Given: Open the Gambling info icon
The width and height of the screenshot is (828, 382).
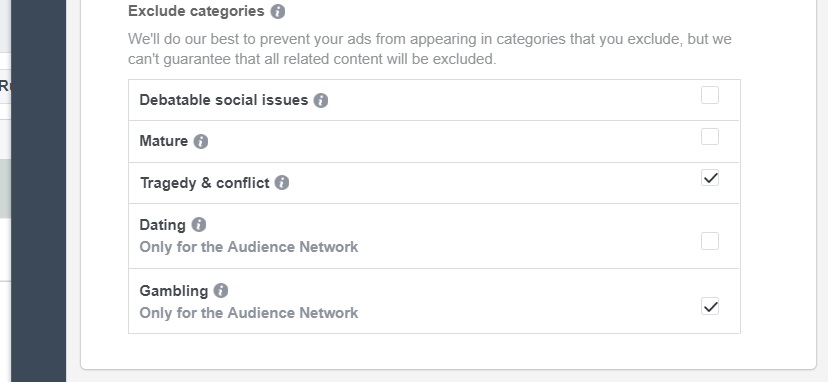Looking at the screenshot, I should 221,291.
